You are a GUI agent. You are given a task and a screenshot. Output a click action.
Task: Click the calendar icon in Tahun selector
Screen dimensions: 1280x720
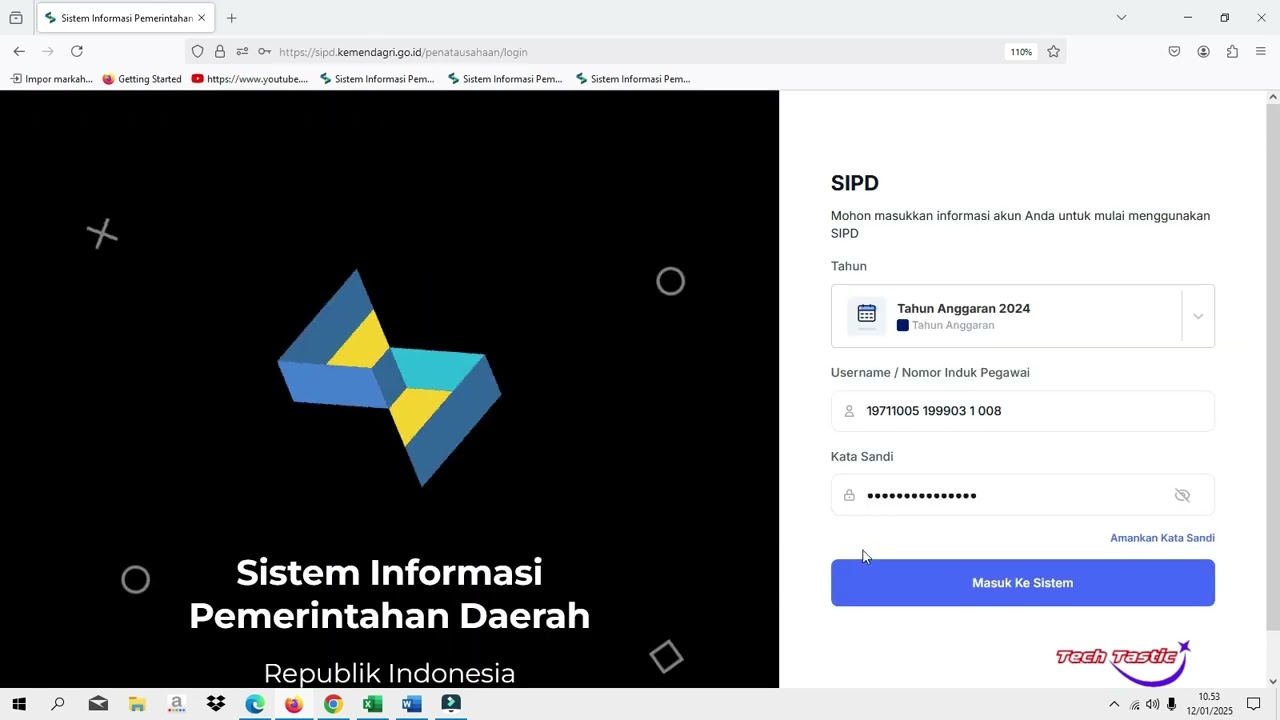point(866,314)
